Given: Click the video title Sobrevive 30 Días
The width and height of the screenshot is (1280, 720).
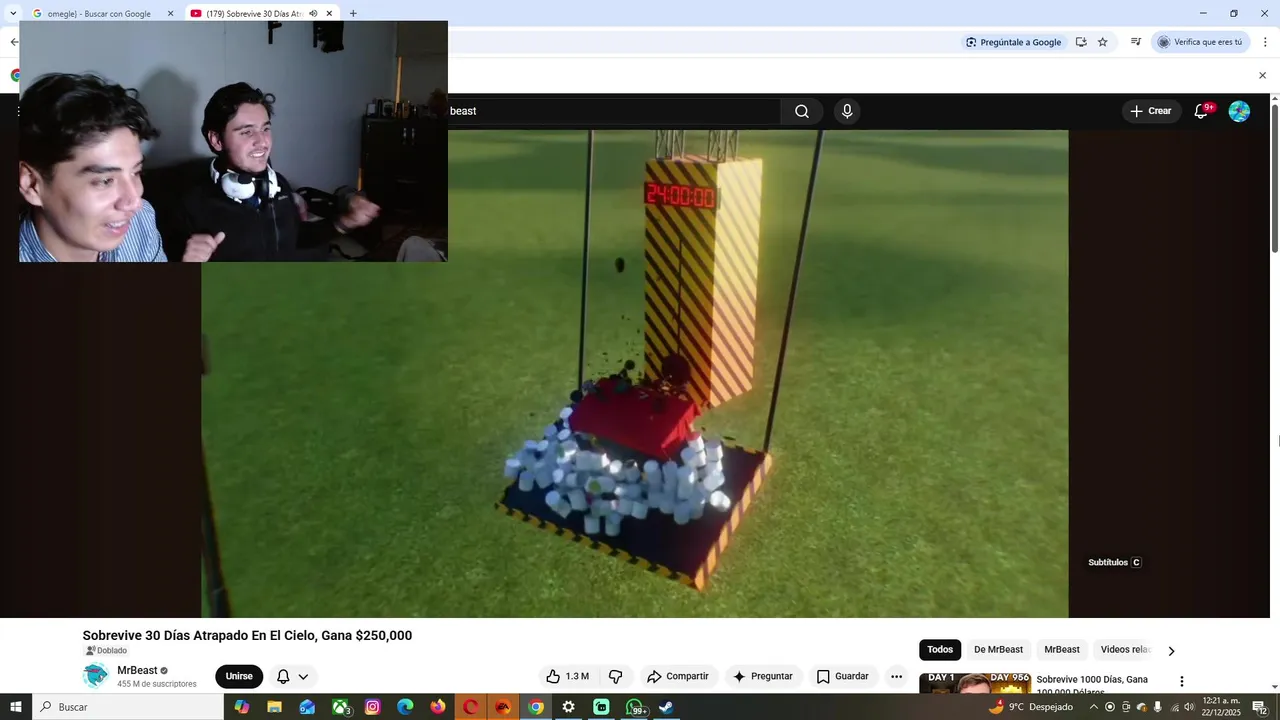Looking at the screenshot, I should [247, 635].
